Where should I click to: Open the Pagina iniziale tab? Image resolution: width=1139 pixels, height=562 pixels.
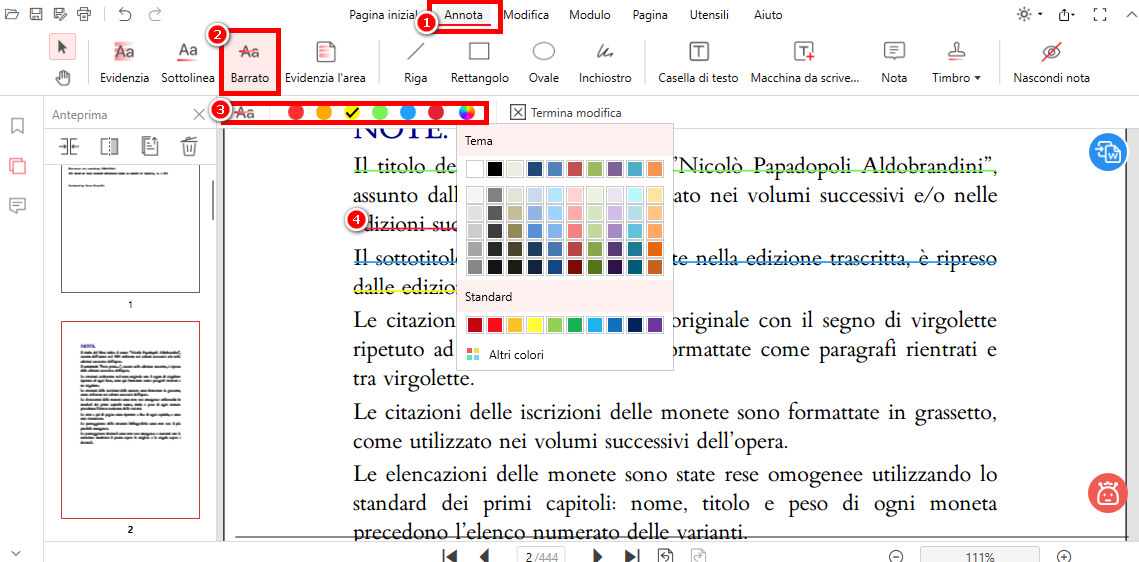click(x=383, y=15)
